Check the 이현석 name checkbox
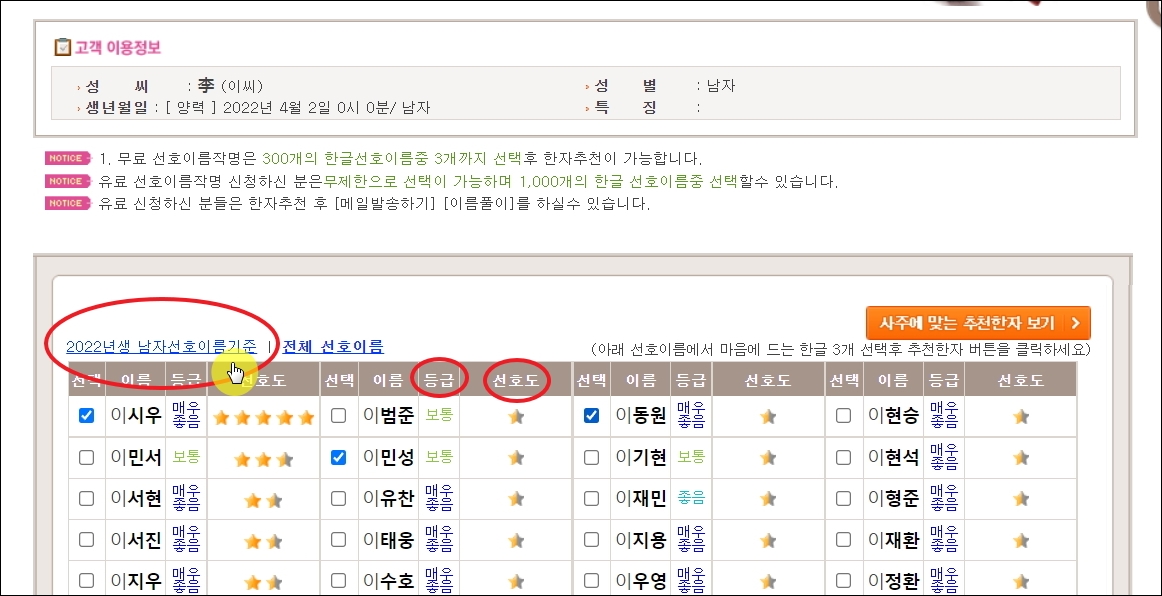 coord(843,457)
